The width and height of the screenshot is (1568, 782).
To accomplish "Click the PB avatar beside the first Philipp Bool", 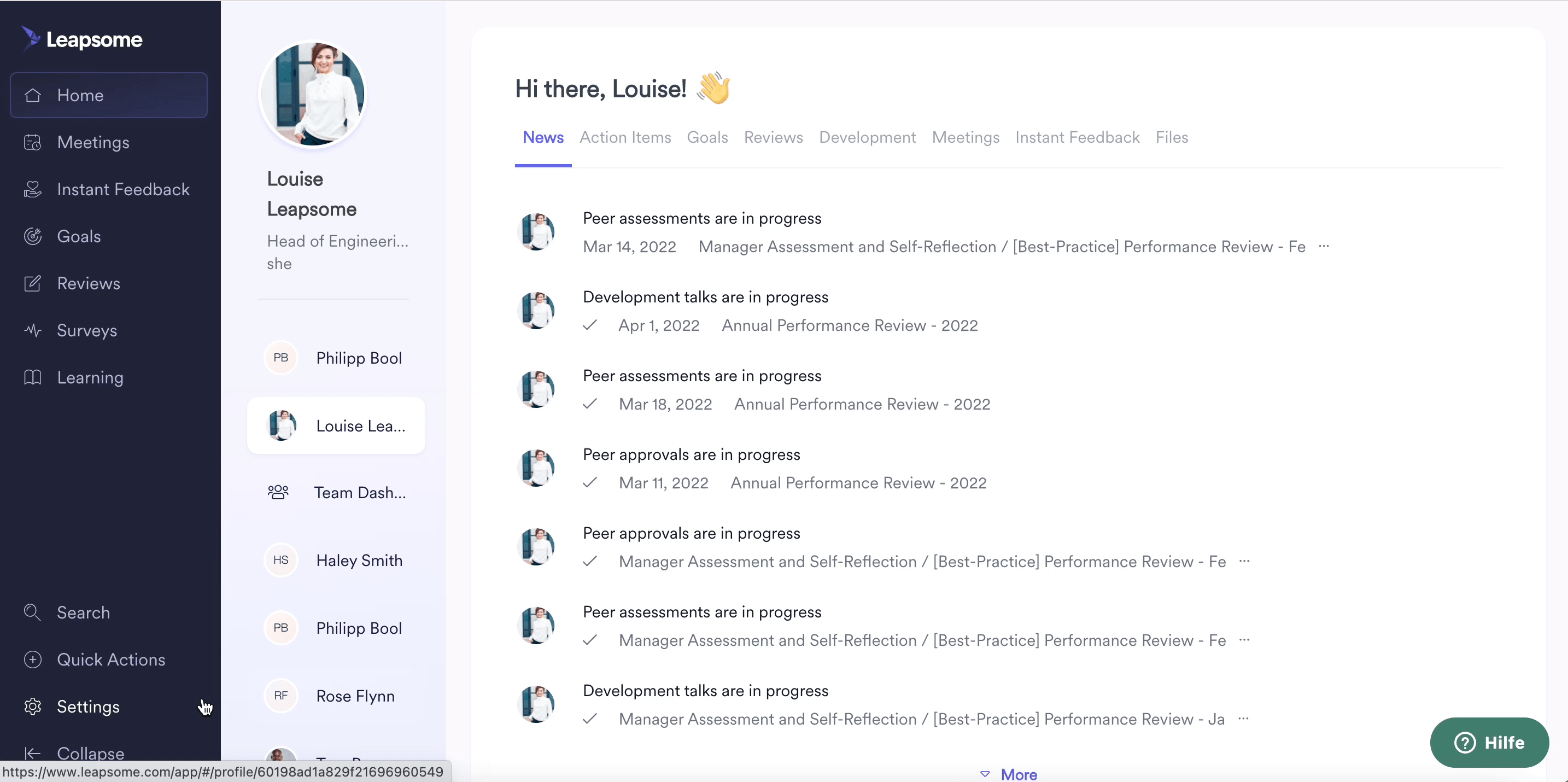I will pyautogui.click(x=280, y=358).
